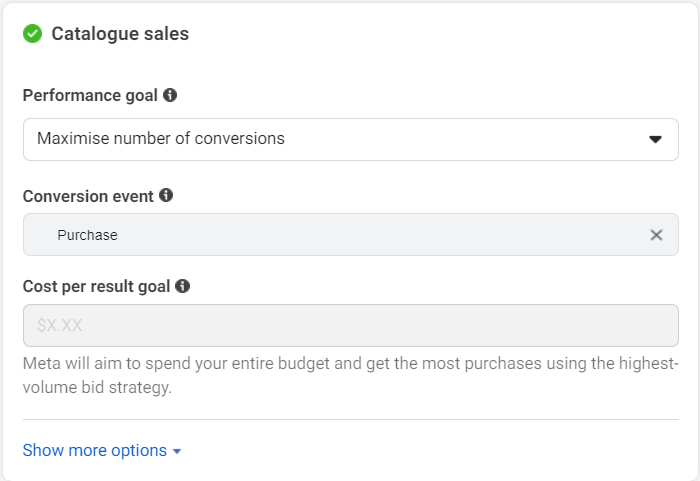The width and height of the screenshot is (700, 481).
Task: Click the Catalogue sales section heading
Action: click(120, 33)
